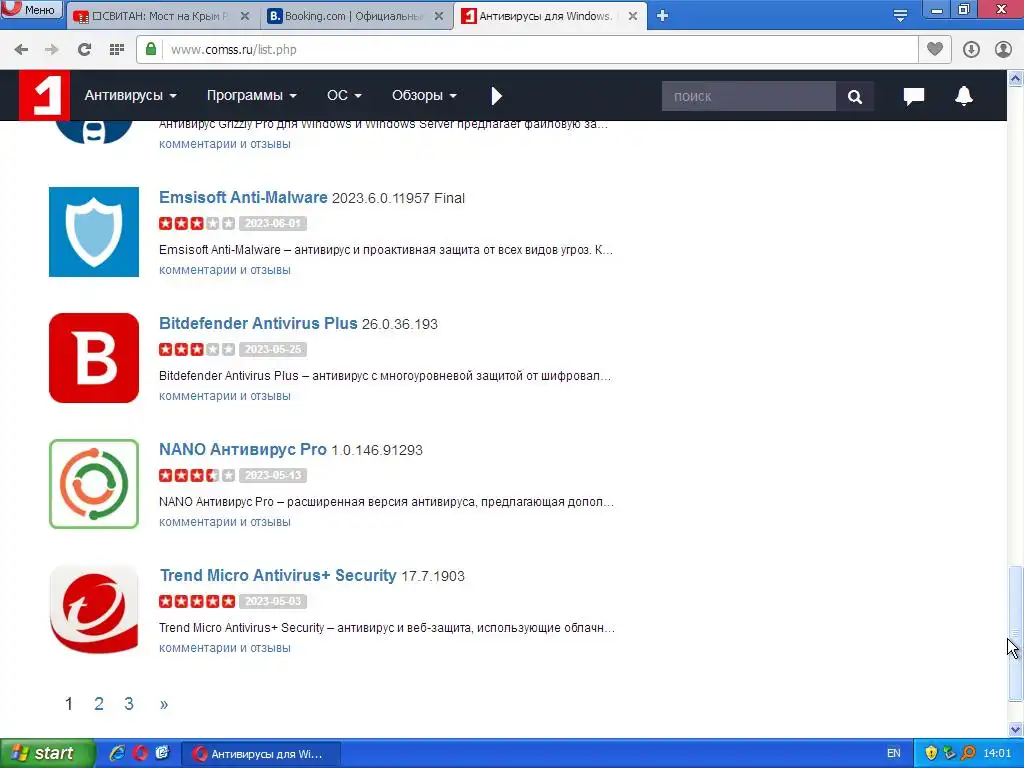Open комментарии и отзывы for Grizzly Pro
Screen dimensions: 1024x768
point(225,144)
